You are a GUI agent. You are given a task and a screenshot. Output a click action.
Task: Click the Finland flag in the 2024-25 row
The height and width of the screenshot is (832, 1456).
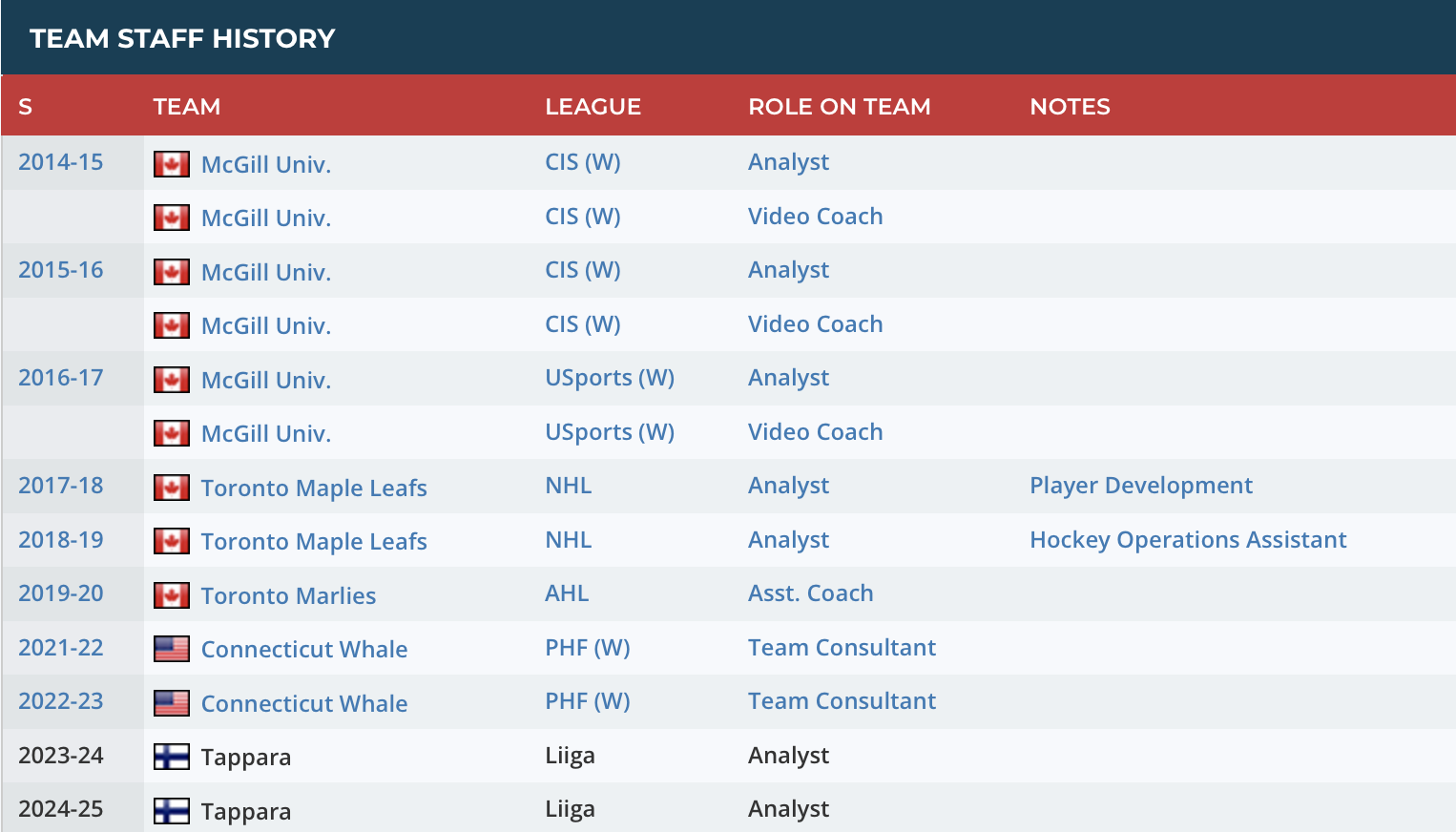pyautogui.click(x=171, y=811)
